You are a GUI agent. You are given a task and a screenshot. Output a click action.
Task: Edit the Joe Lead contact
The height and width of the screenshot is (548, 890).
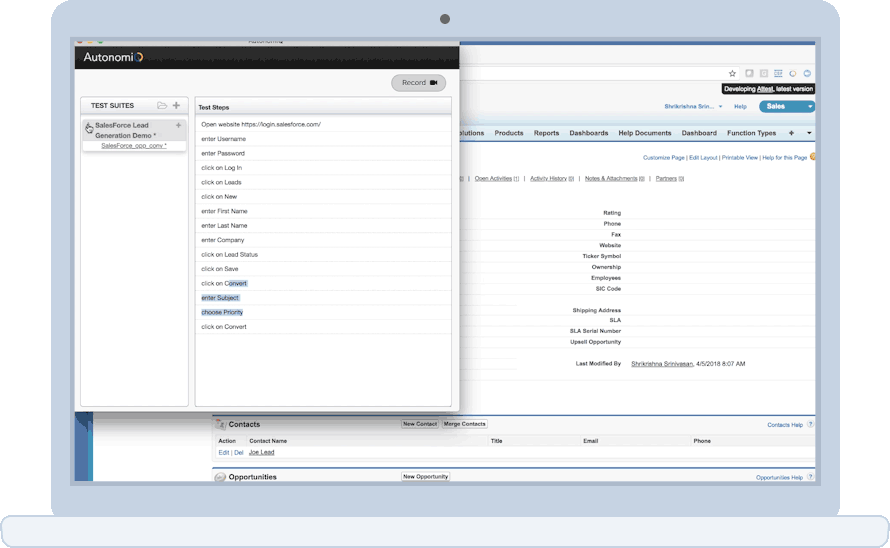[224, 453]
